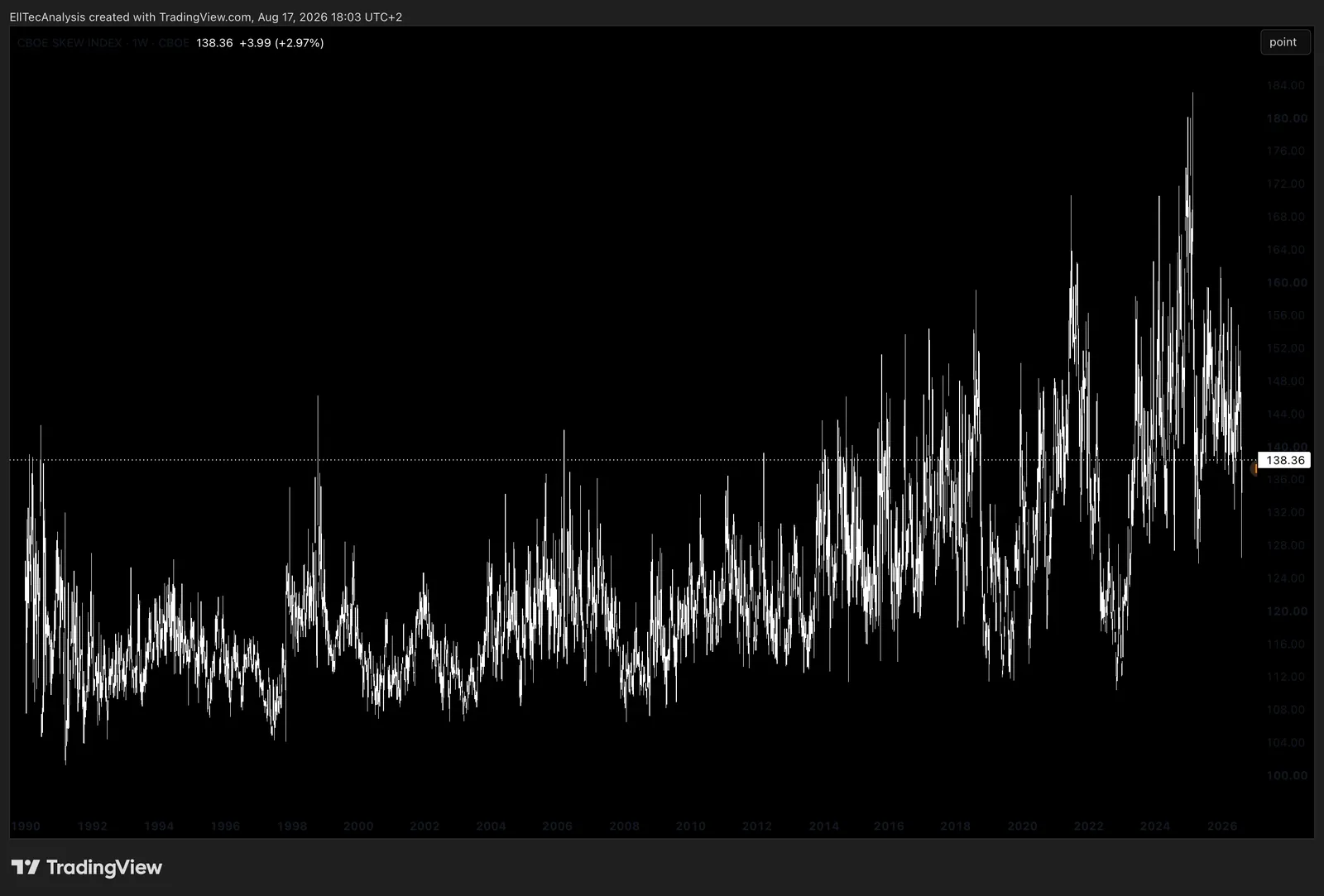The height and width of the screenshot is (896, 1324).
Task: Click the 120.00 price axis label
Action: coord(1287,611)
